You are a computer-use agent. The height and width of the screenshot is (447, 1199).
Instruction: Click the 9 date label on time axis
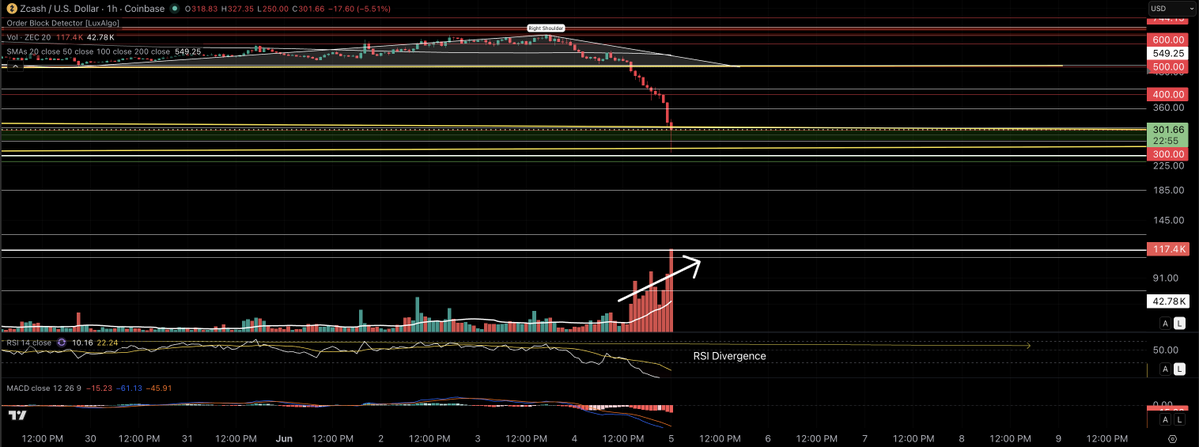1058,439
